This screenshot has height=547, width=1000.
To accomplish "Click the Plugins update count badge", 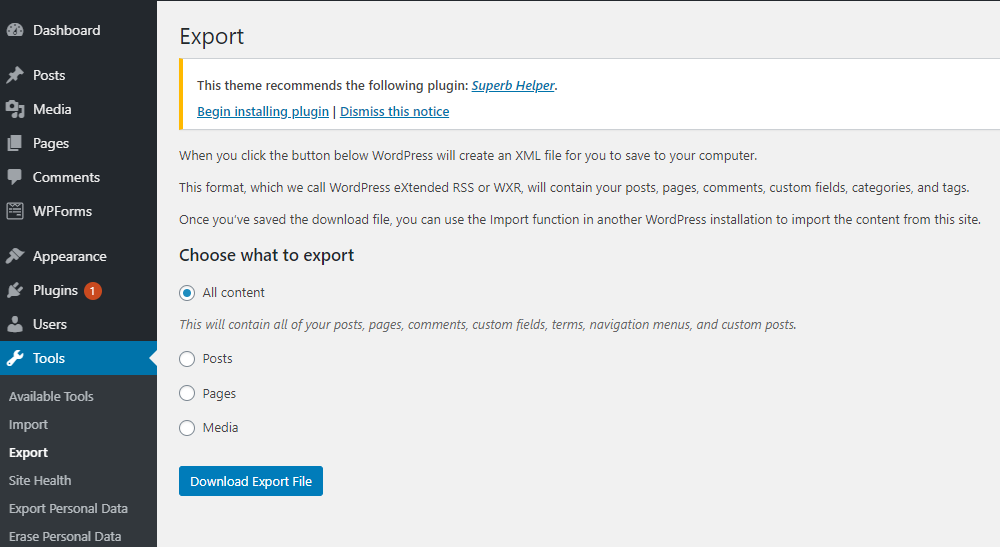I will pyautogui.click(x=92, y=291).
